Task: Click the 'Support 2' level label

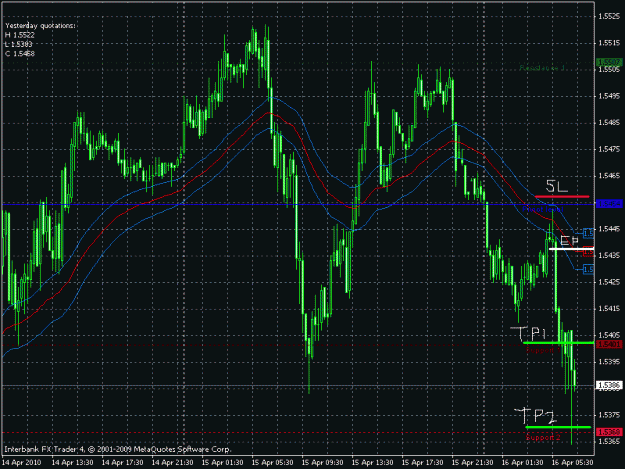Action: [x=543, y=438]
